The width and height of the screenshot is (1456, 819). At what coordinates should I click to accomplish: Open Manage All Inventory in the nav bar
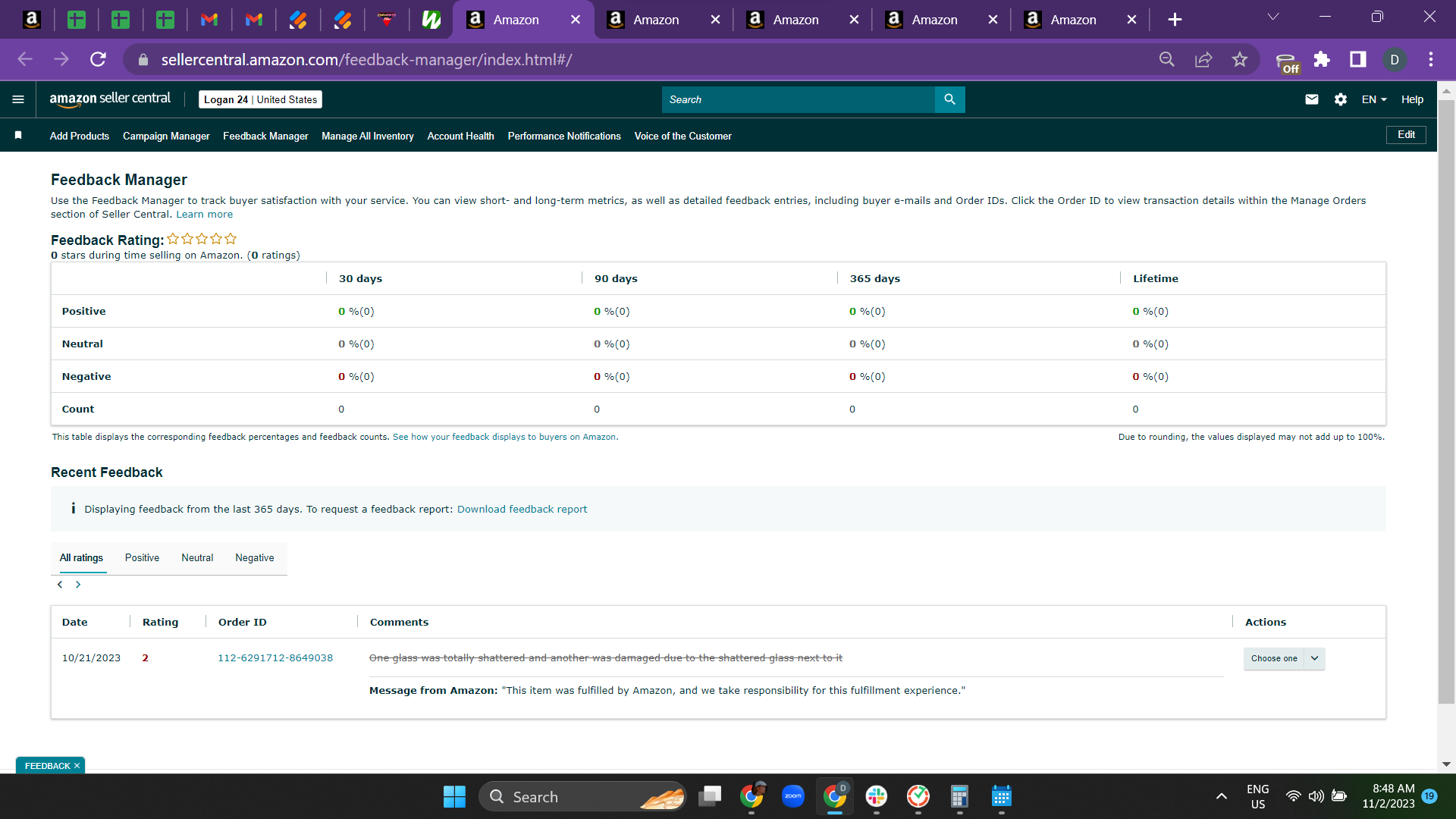pyautogui.click(x=368, y=136)
